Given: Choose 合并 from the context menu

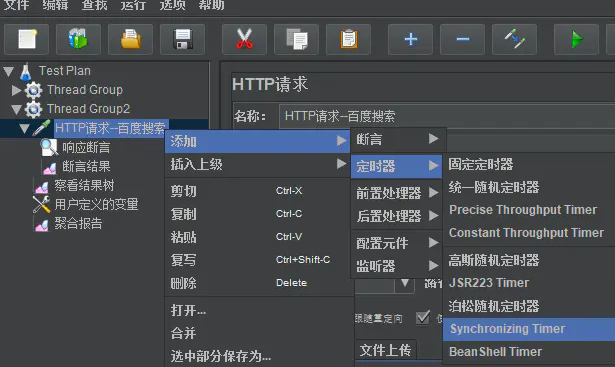Looking at the screenshot, I should (258, 333).
